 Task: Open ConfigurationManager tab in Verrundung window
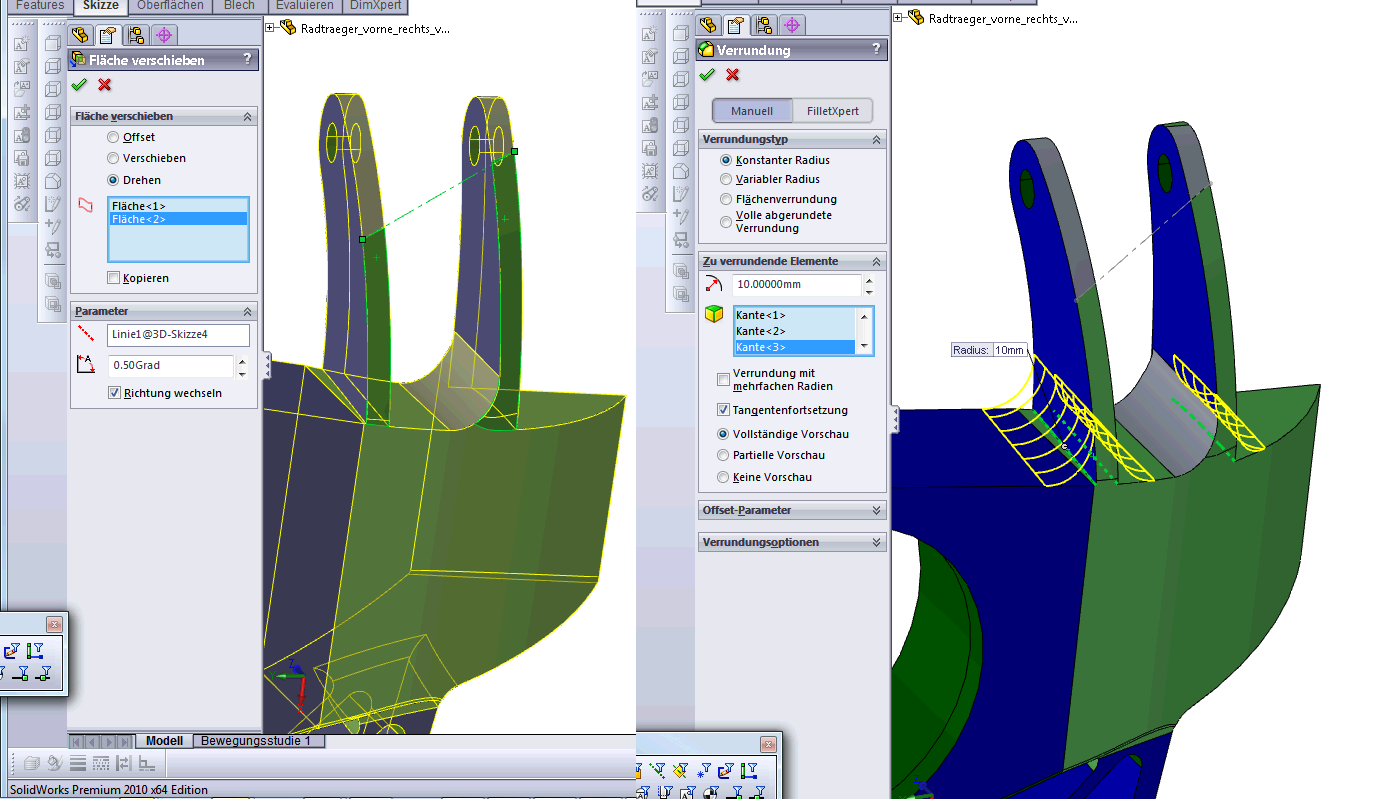[764, 25]
